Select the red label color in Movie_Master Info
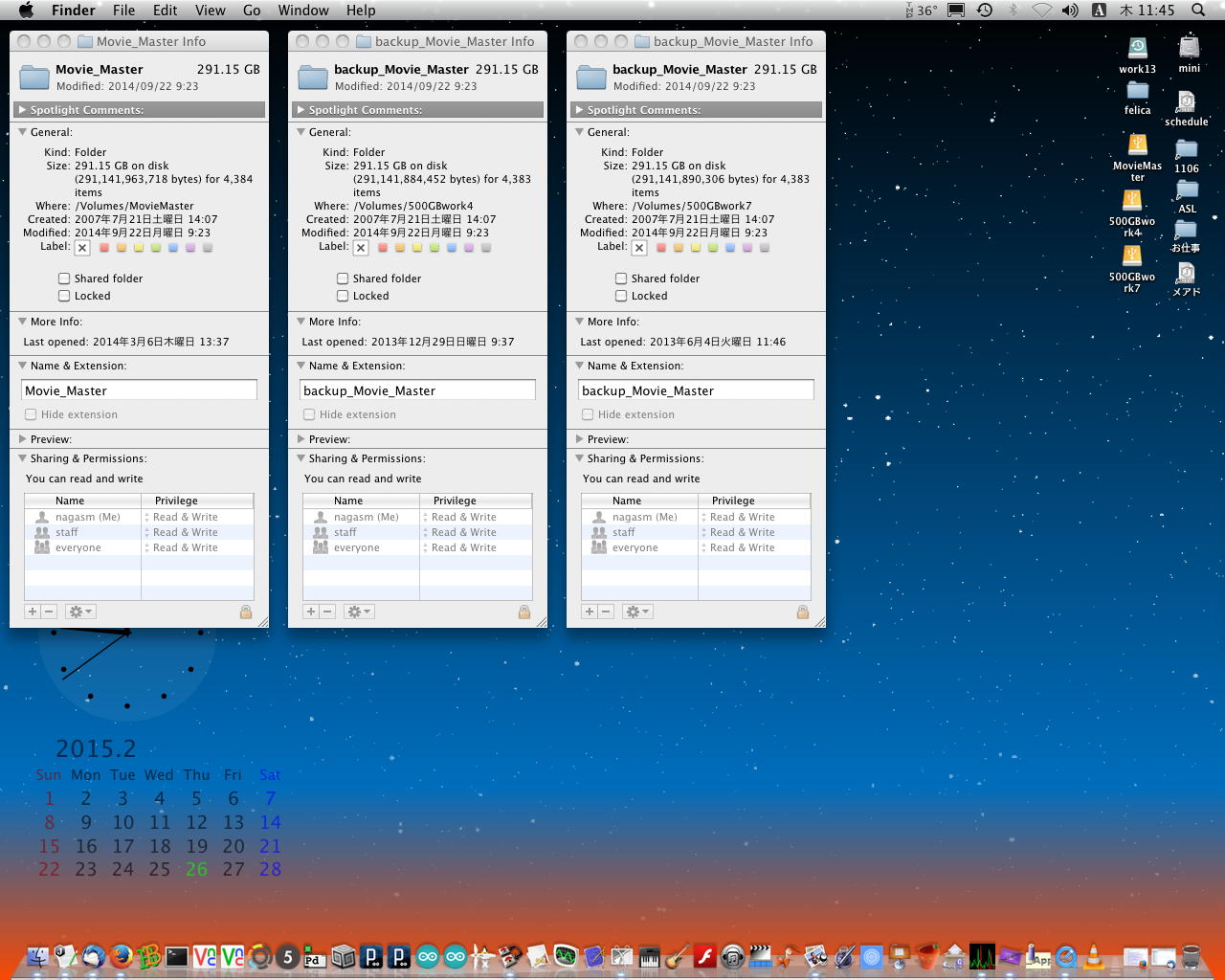Image resolution: width=1225 pixels, height=980 pixels. tap(104, 248)
